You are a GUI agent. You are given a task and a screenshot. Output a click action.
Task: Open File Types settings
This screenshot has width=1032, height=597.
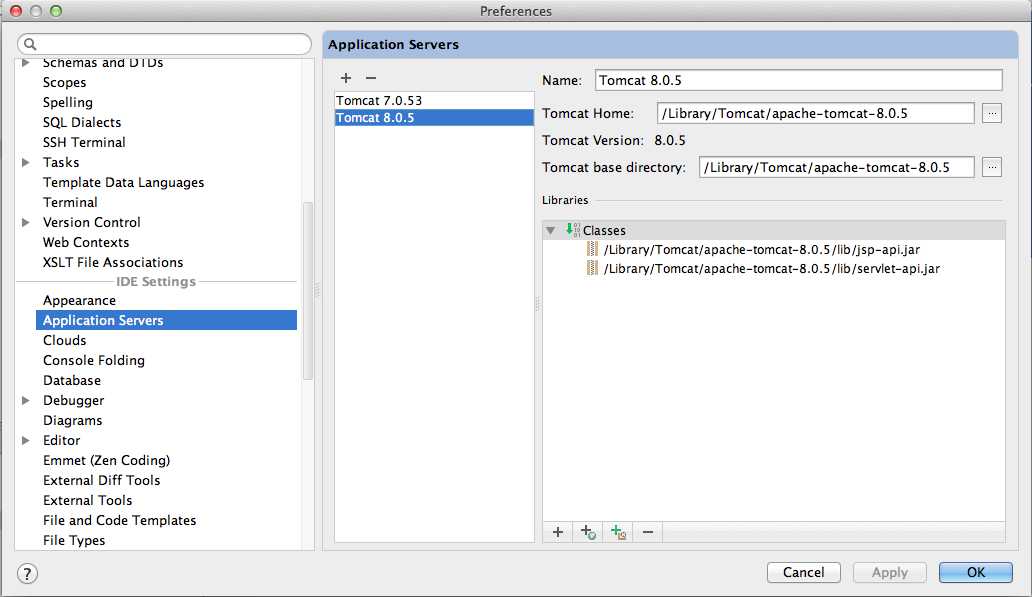74,540
